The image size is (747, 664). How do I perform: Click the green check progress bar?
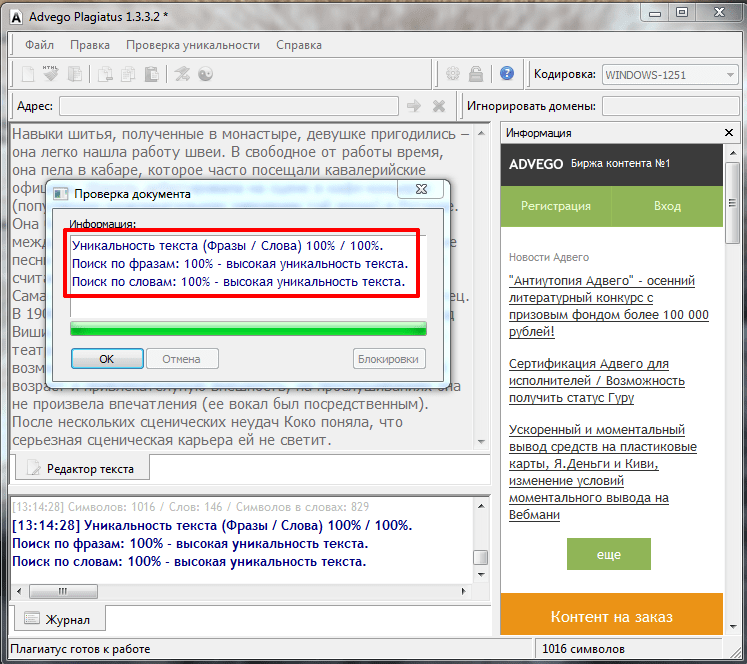(248, 329)
